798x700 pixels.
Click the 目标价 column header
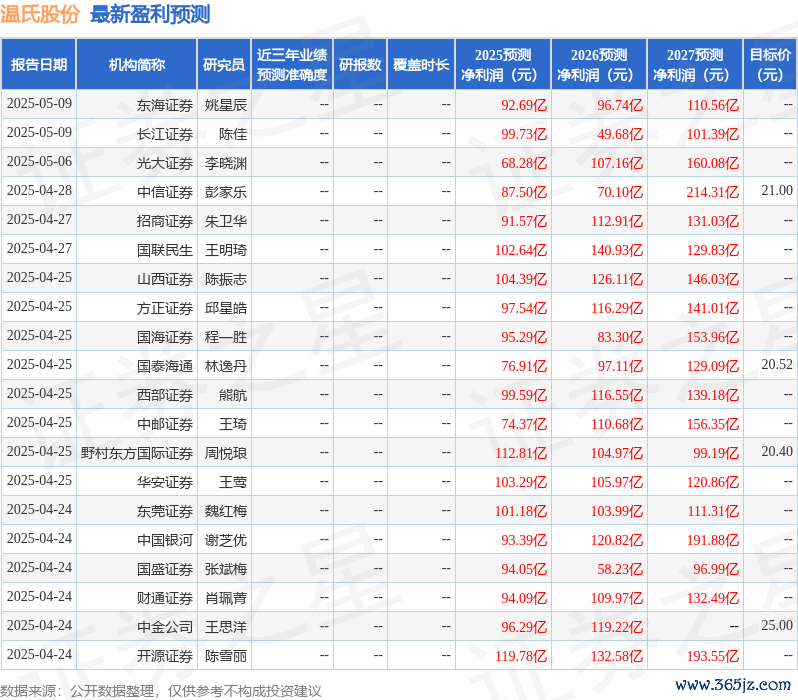[769, 65]
